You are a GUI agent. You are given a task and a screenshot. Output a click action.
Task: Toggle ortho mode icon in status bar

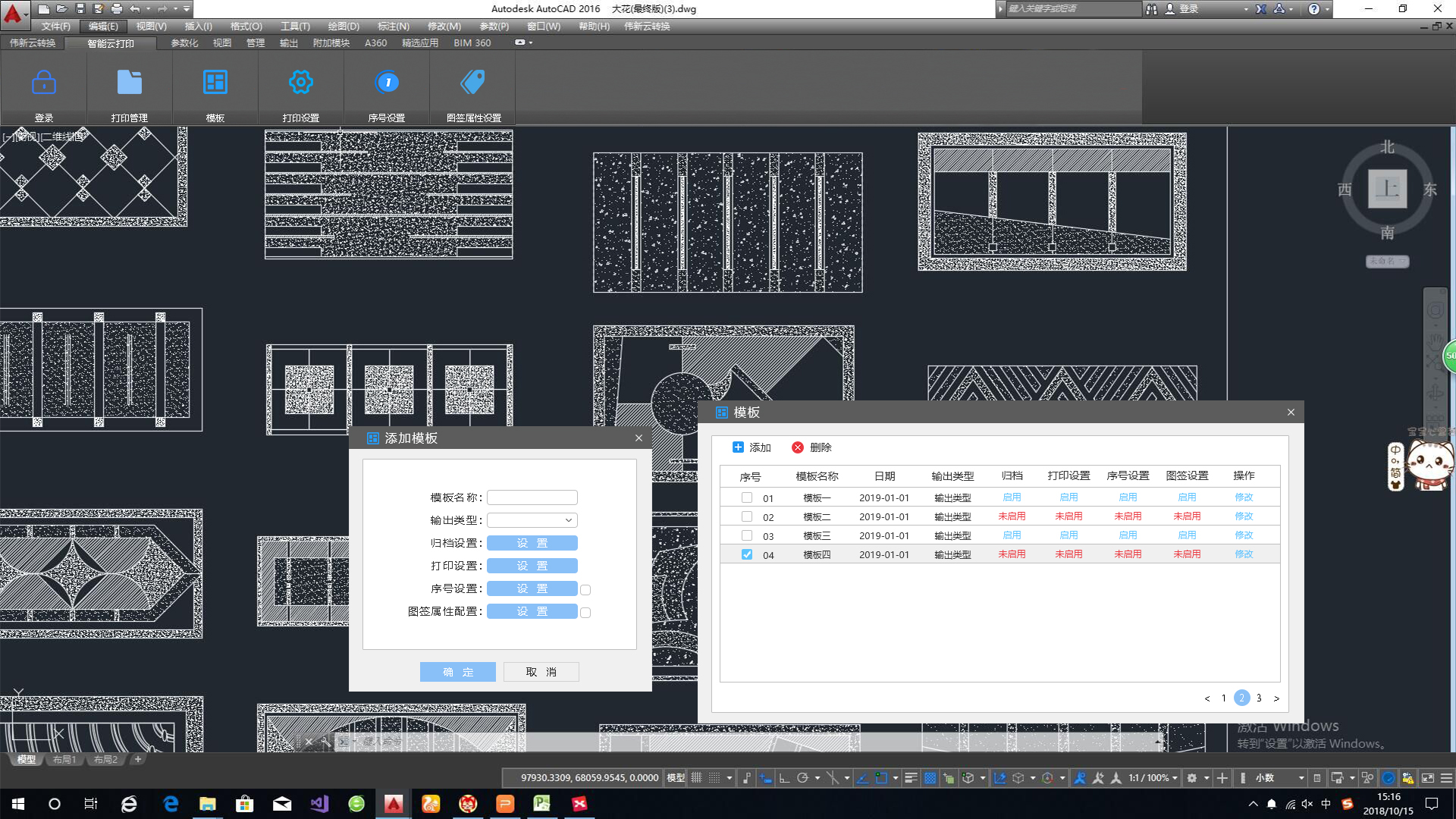tap(784, 778)
